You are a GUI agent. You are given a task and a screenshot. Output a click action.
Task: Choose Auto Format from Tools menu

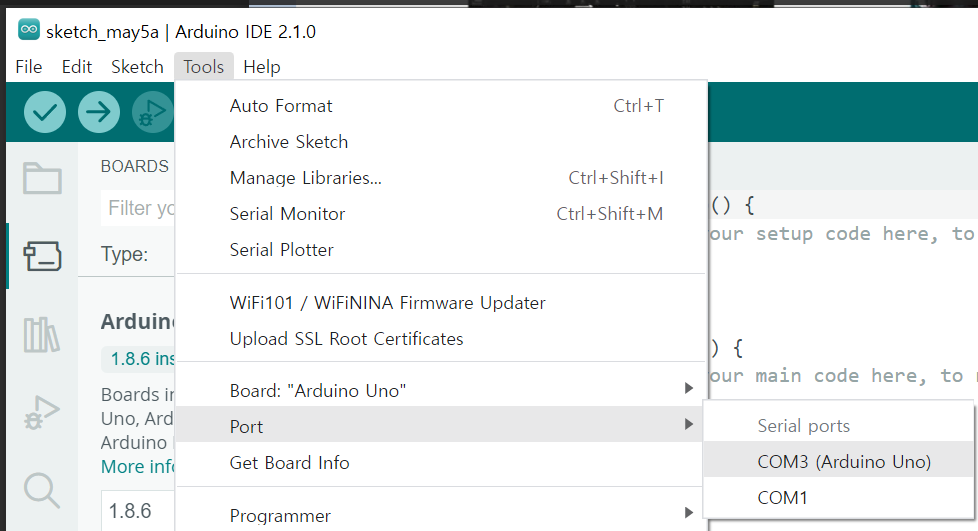pyautogui.click(x=442, y=106)
